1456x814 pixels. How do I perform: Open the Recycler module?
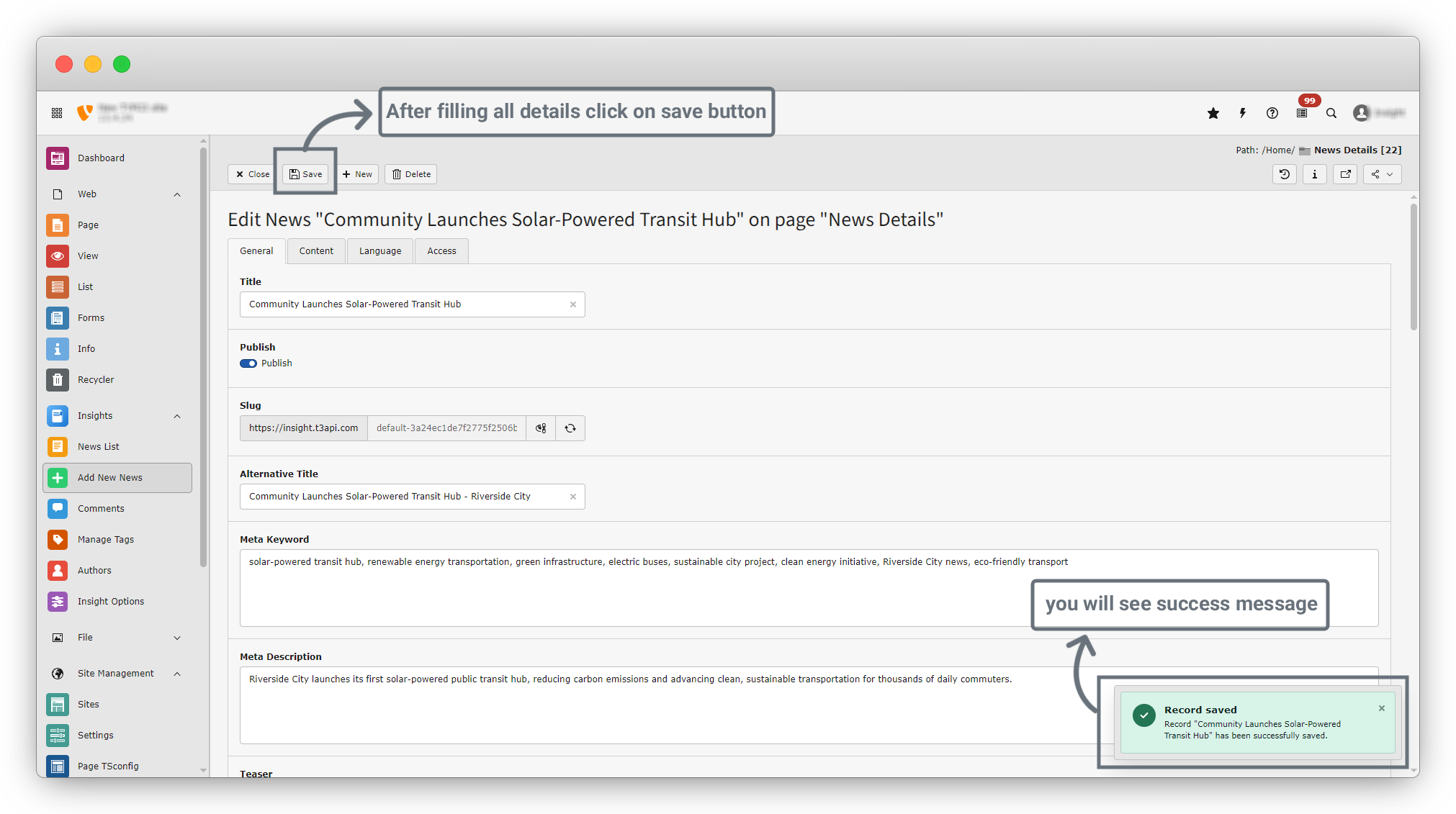tap(96, 379)
